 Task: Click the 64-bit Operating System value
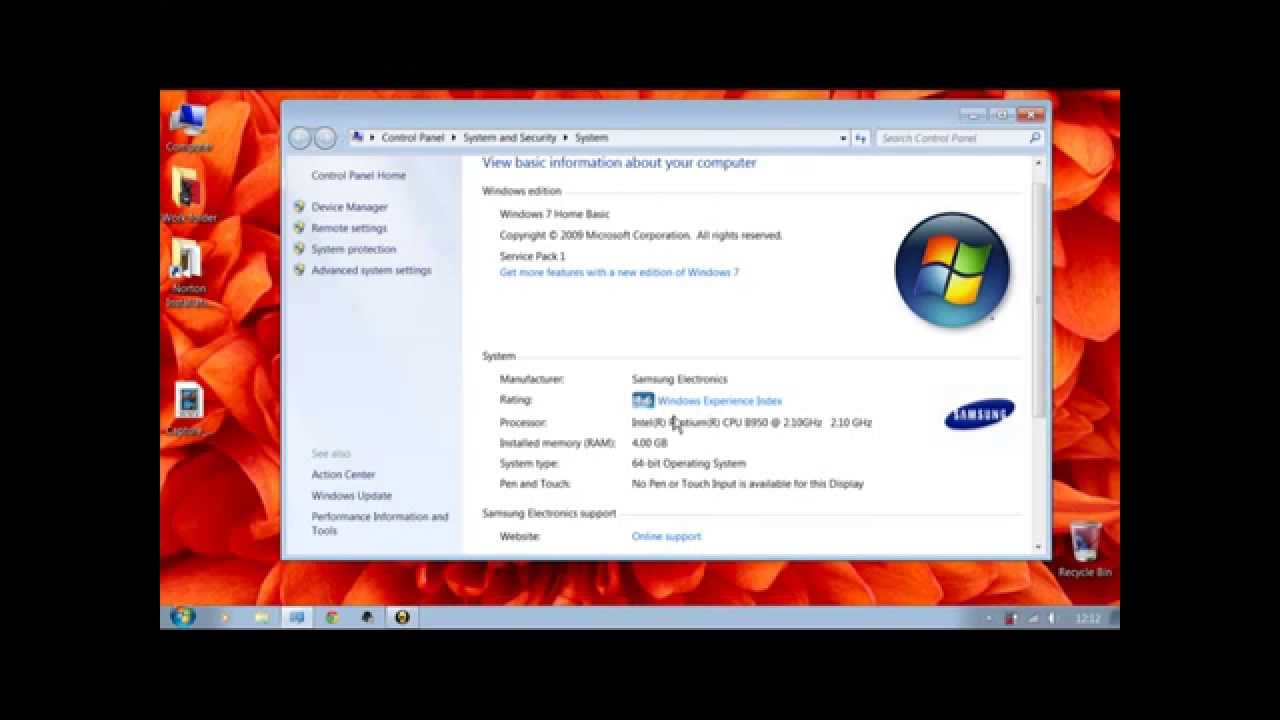pos(689,463)
